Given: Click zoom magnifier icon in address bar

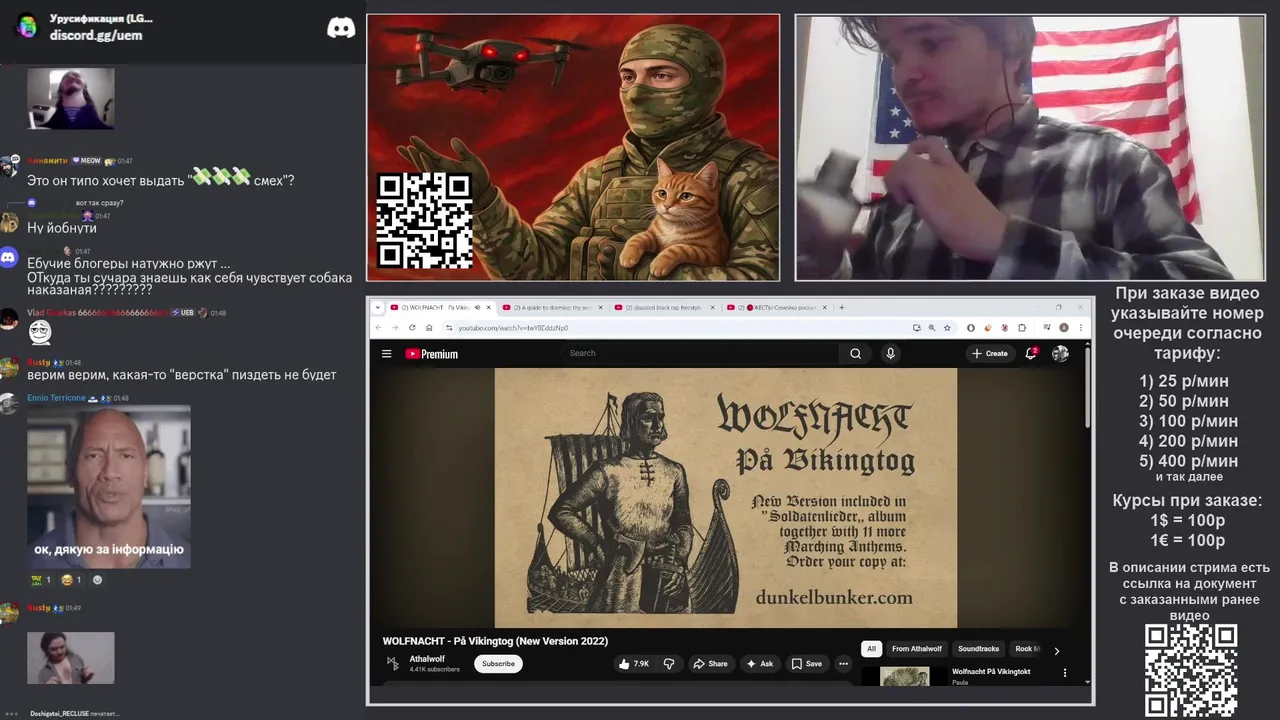Looking at the screenshot, I should tap(932, 328).
